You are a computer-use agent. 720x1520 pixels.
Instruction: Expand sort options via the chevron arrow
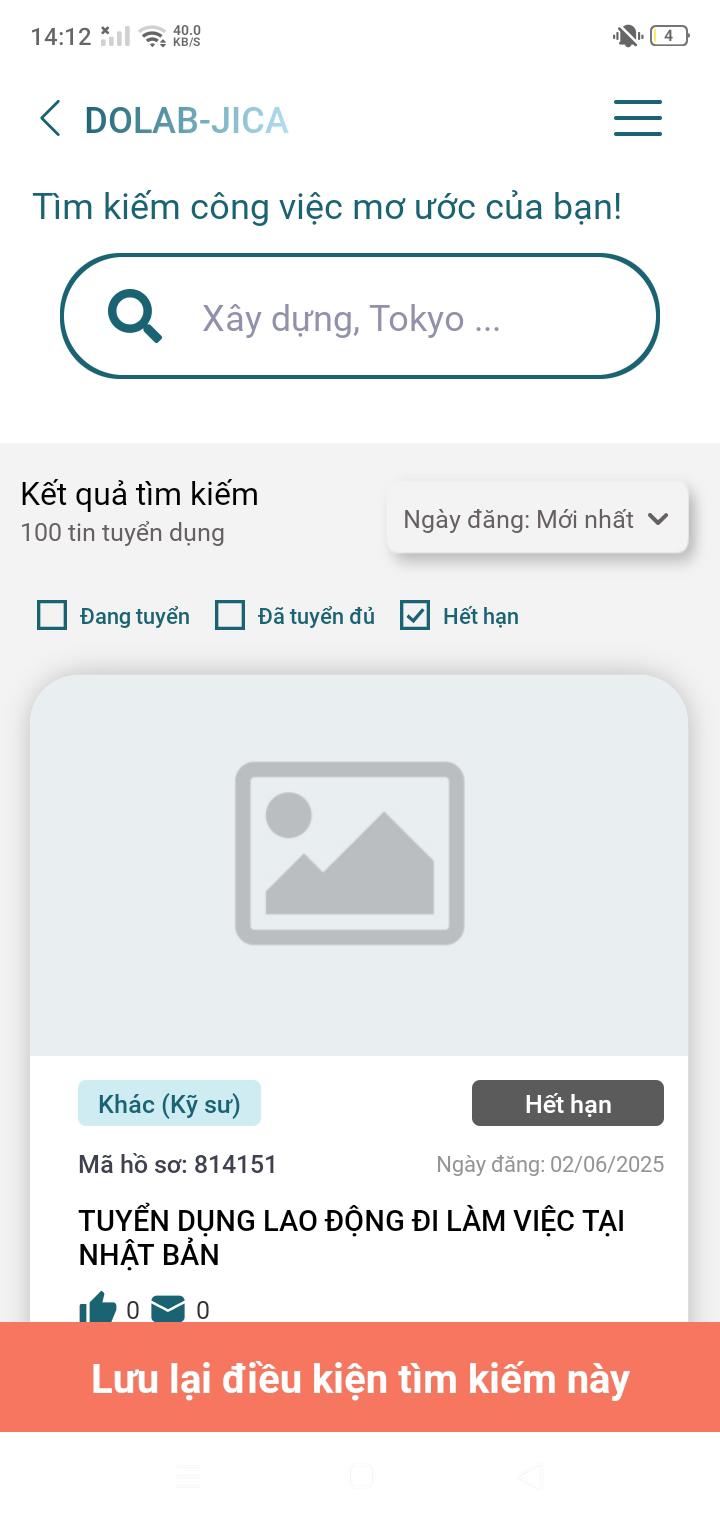coord(657,519)
